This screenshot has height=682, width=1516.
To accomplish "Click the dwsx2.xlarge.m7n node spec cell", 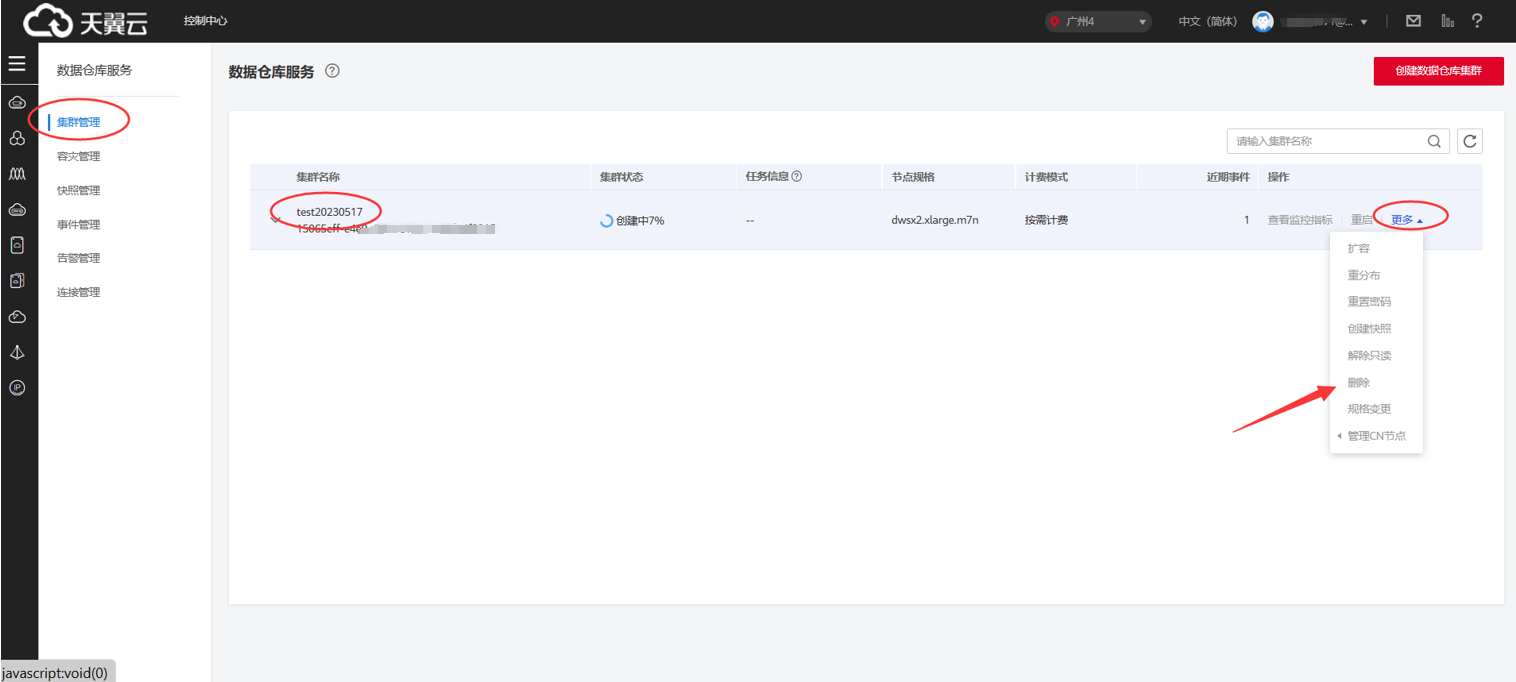I will point(935,220).
